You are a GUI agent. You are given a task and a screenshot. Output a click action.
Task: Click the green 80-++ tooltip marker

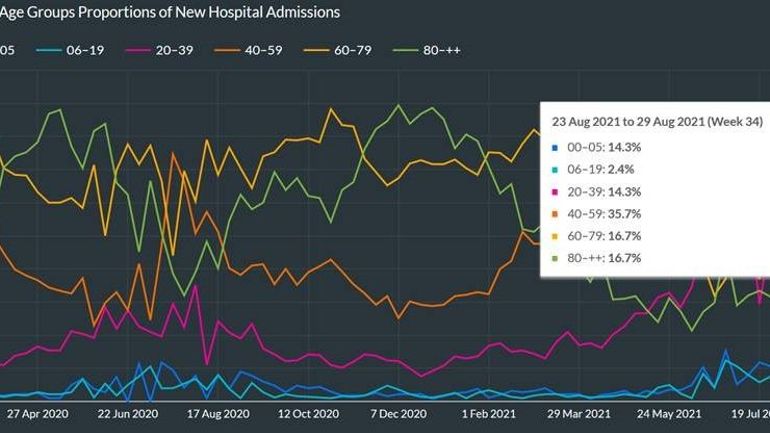click(555, 258)
